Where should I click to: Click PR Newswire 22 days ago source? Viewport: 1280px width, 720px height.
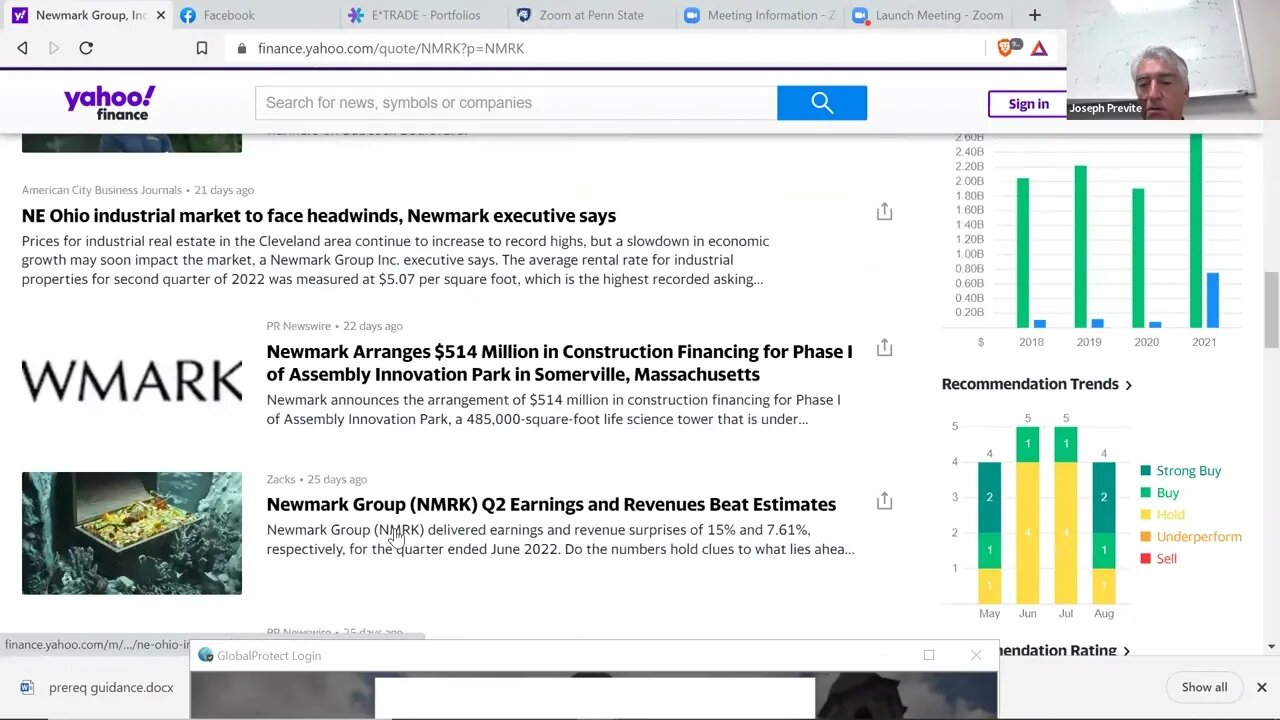tap(334, 326)
